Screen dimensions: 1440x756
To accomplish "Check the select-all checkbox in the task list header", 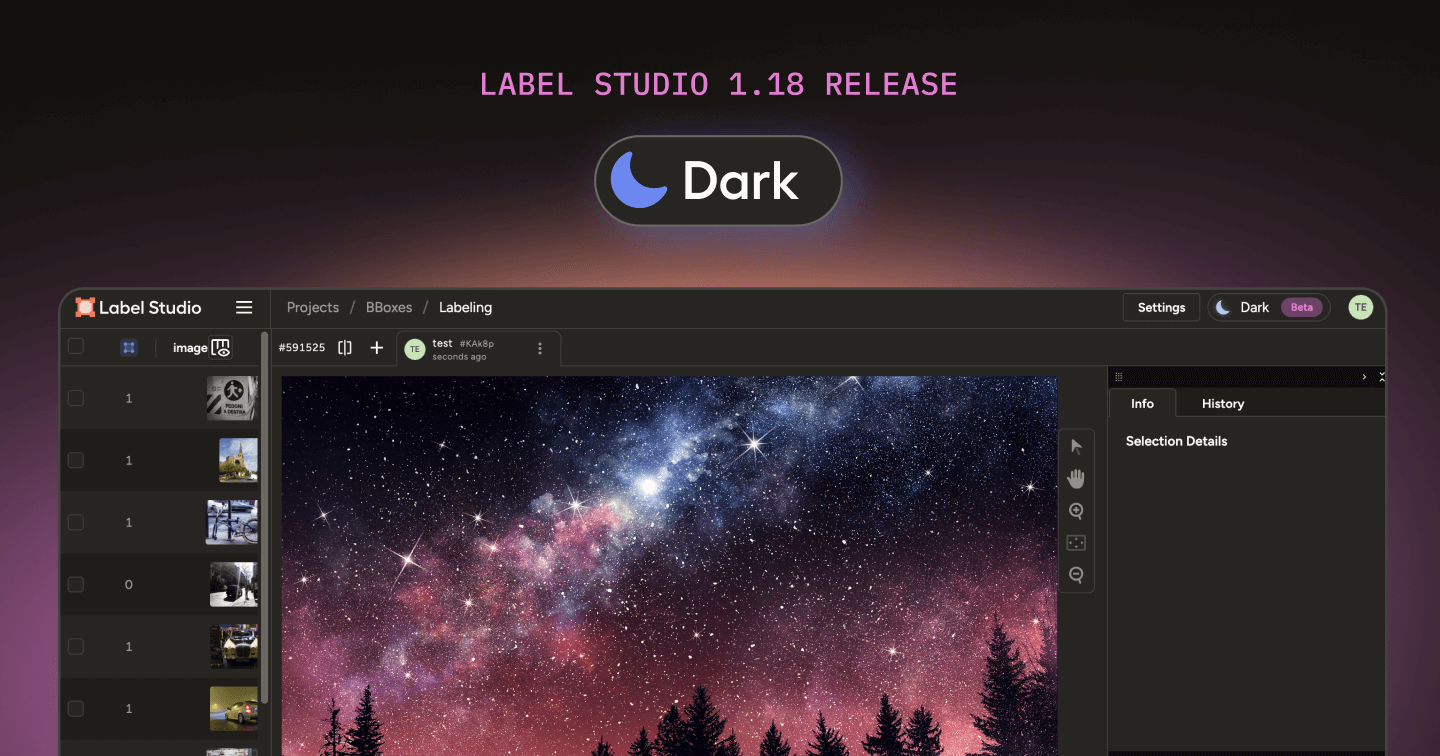I will coord(75,345).
